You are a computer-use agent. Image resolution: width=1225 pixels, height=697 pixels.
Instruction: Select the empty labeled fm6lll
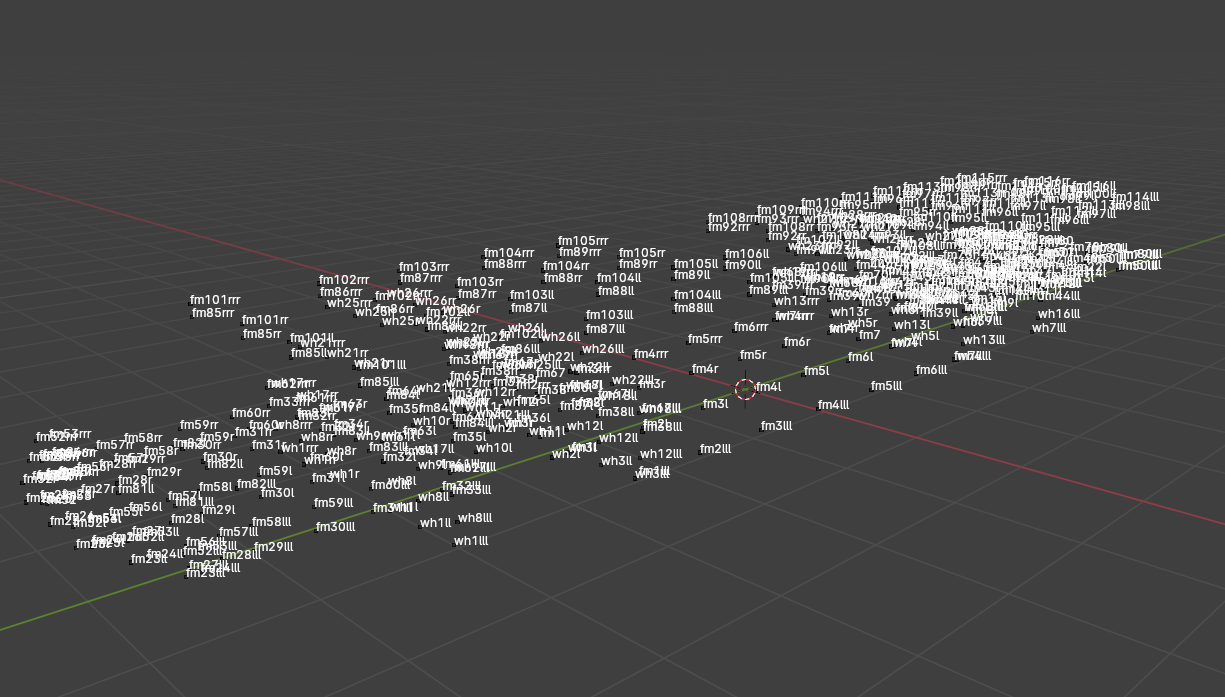click(x=932, y=370)
